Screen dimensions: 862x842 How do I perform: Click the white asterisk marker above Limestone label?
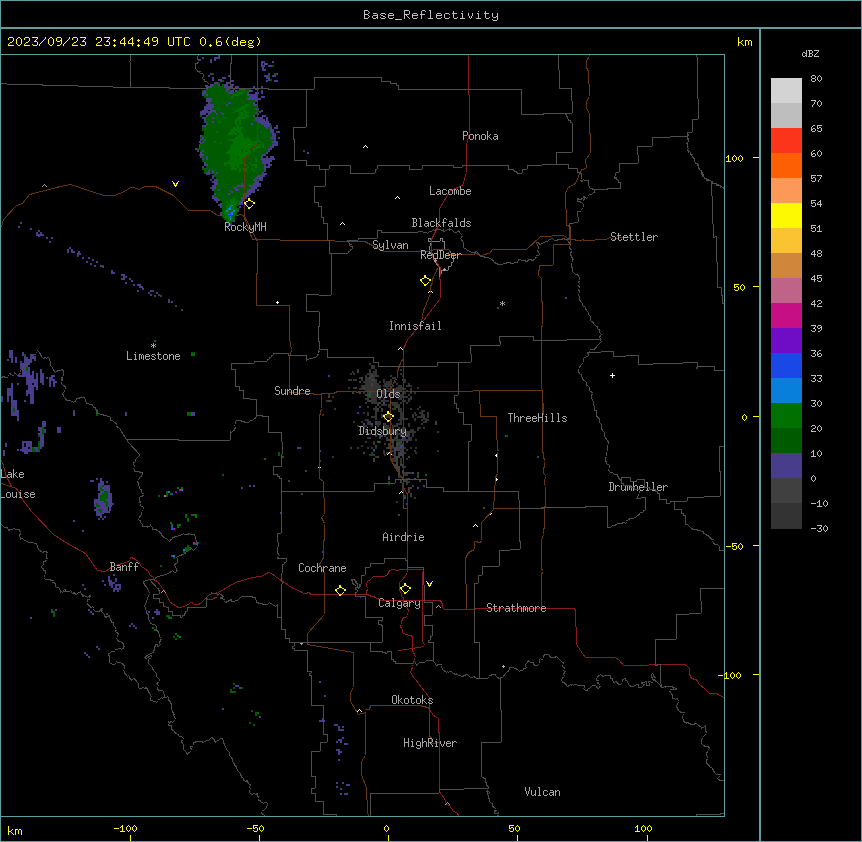click(x=153, y=345)
